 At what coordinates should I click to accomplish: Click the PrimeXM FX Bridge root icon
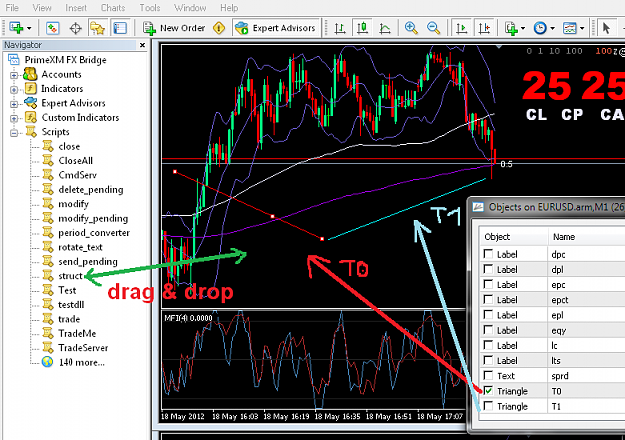tap(14, 60)
